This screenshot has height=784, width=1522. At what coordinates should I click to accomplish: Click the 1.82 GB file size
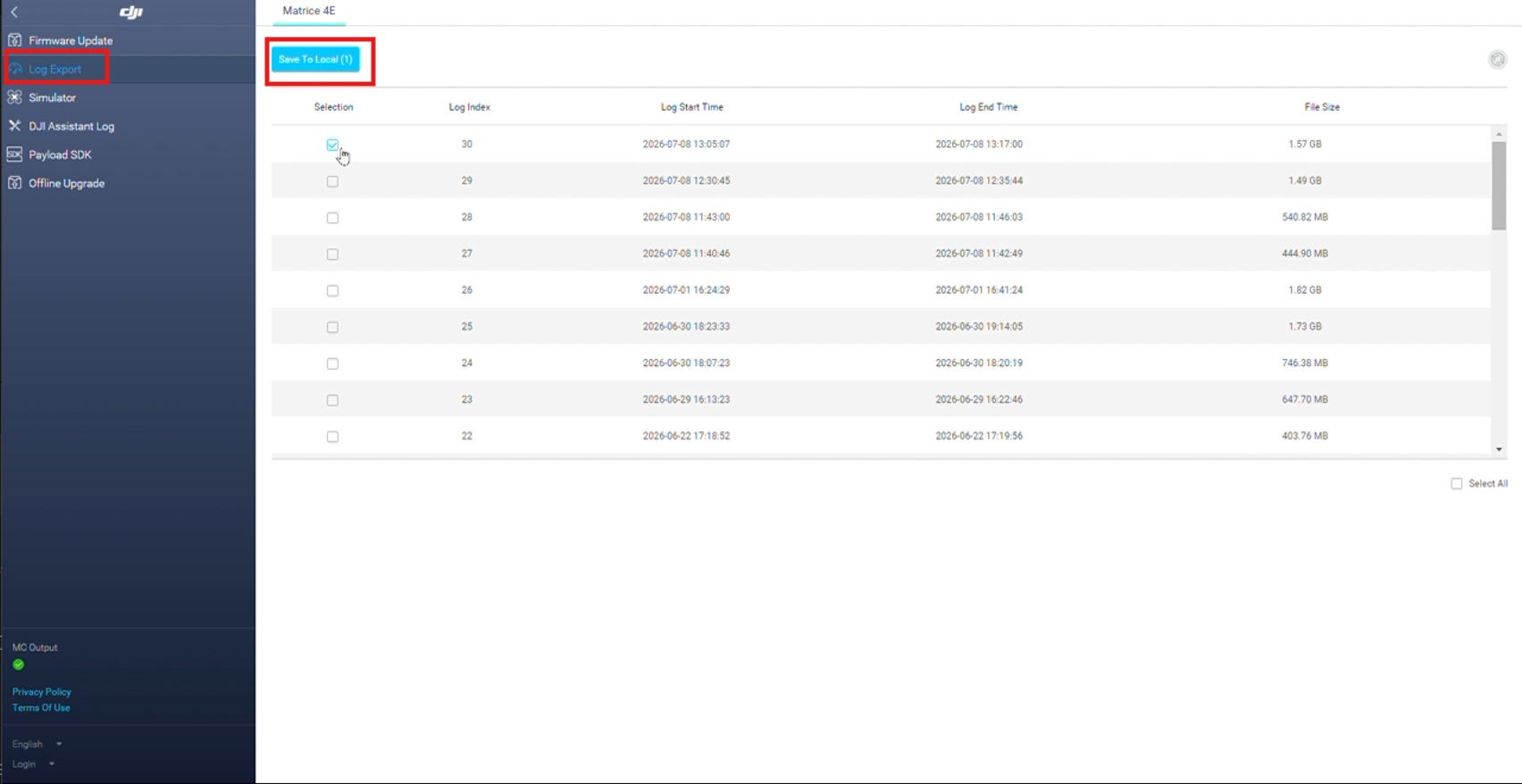point(1305,290)
